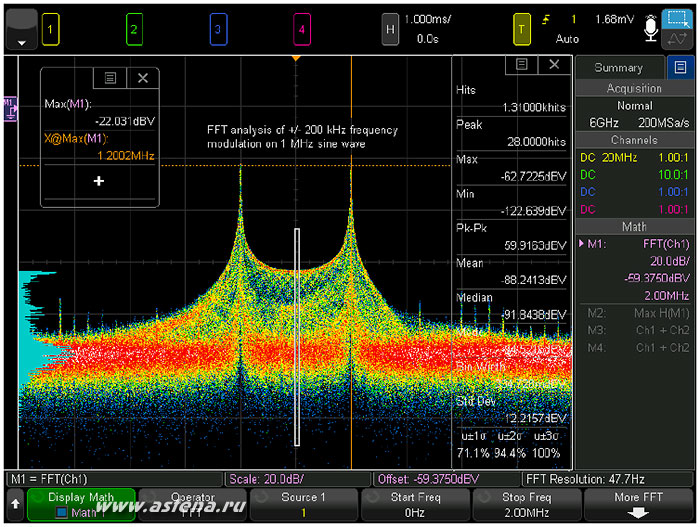Open the Operator softkey

(x=192, y=505)
